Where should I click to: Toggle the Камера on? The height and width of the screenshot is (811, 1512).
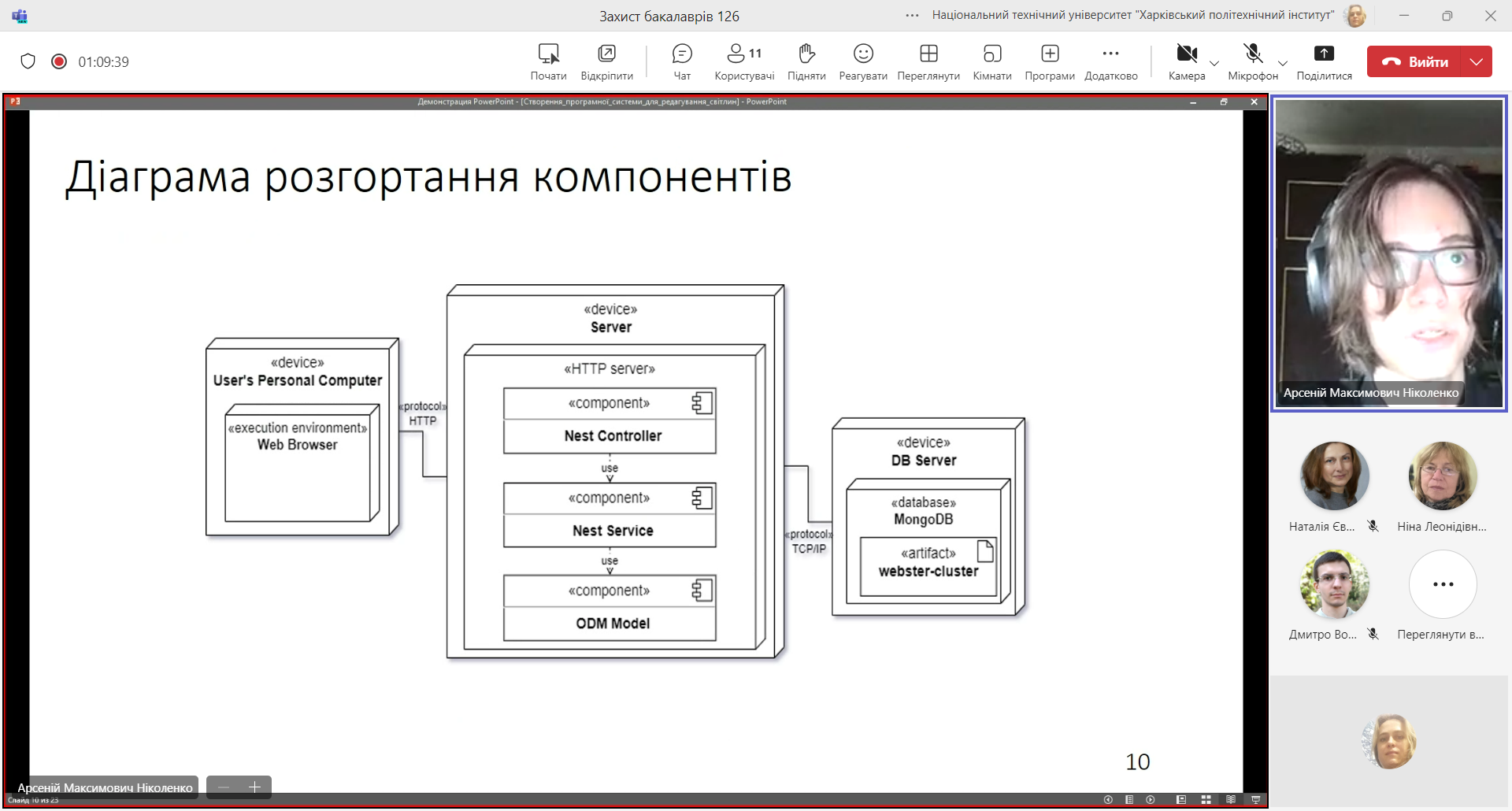point(1187,61)
